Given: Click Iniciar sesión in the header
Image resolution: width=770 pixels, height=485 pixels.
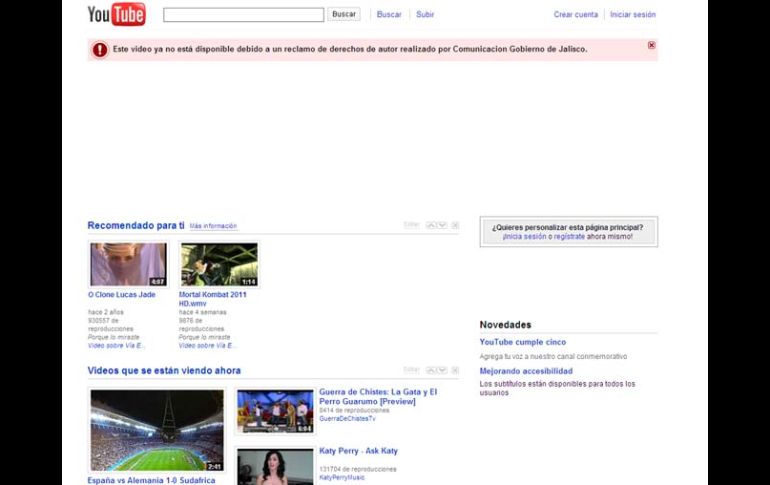Looking at the screenshot, I should pyautogui.click(x=633, y=15).
